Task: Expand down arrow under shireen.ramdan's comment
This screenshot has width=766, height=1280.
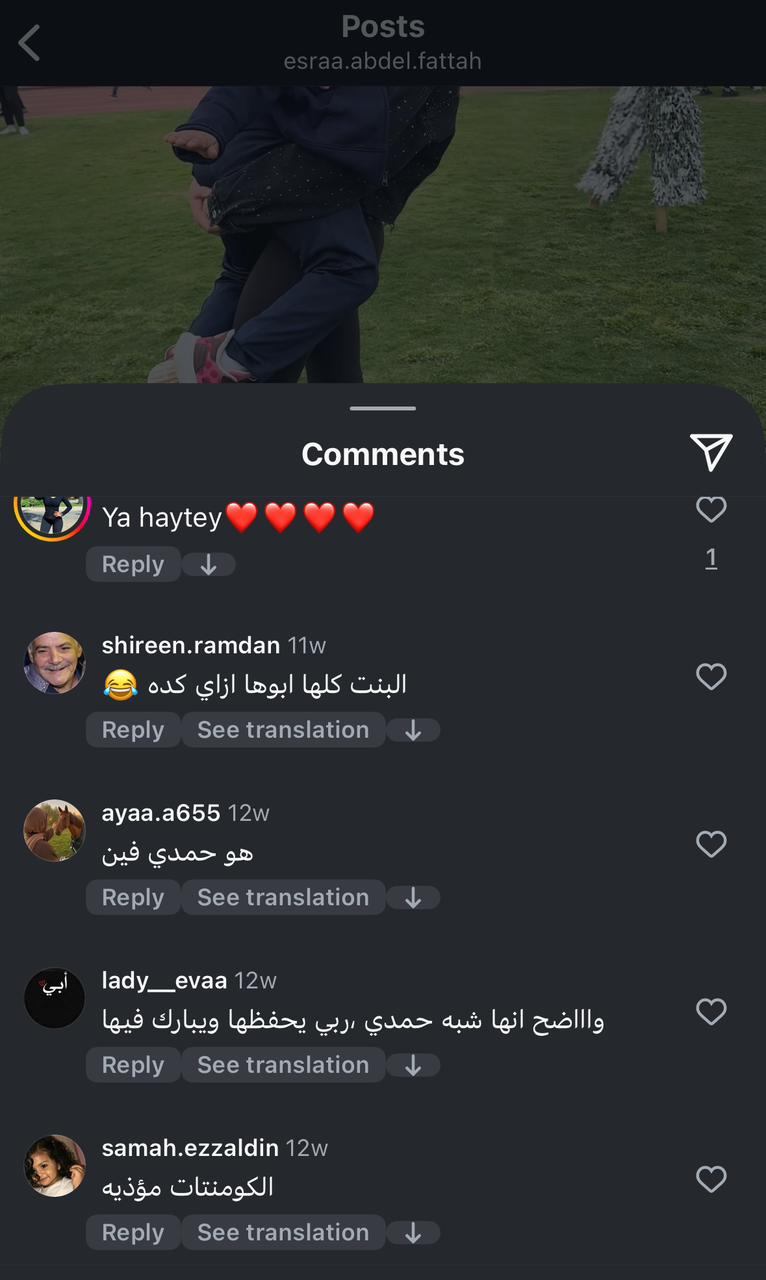Action: 413,731
